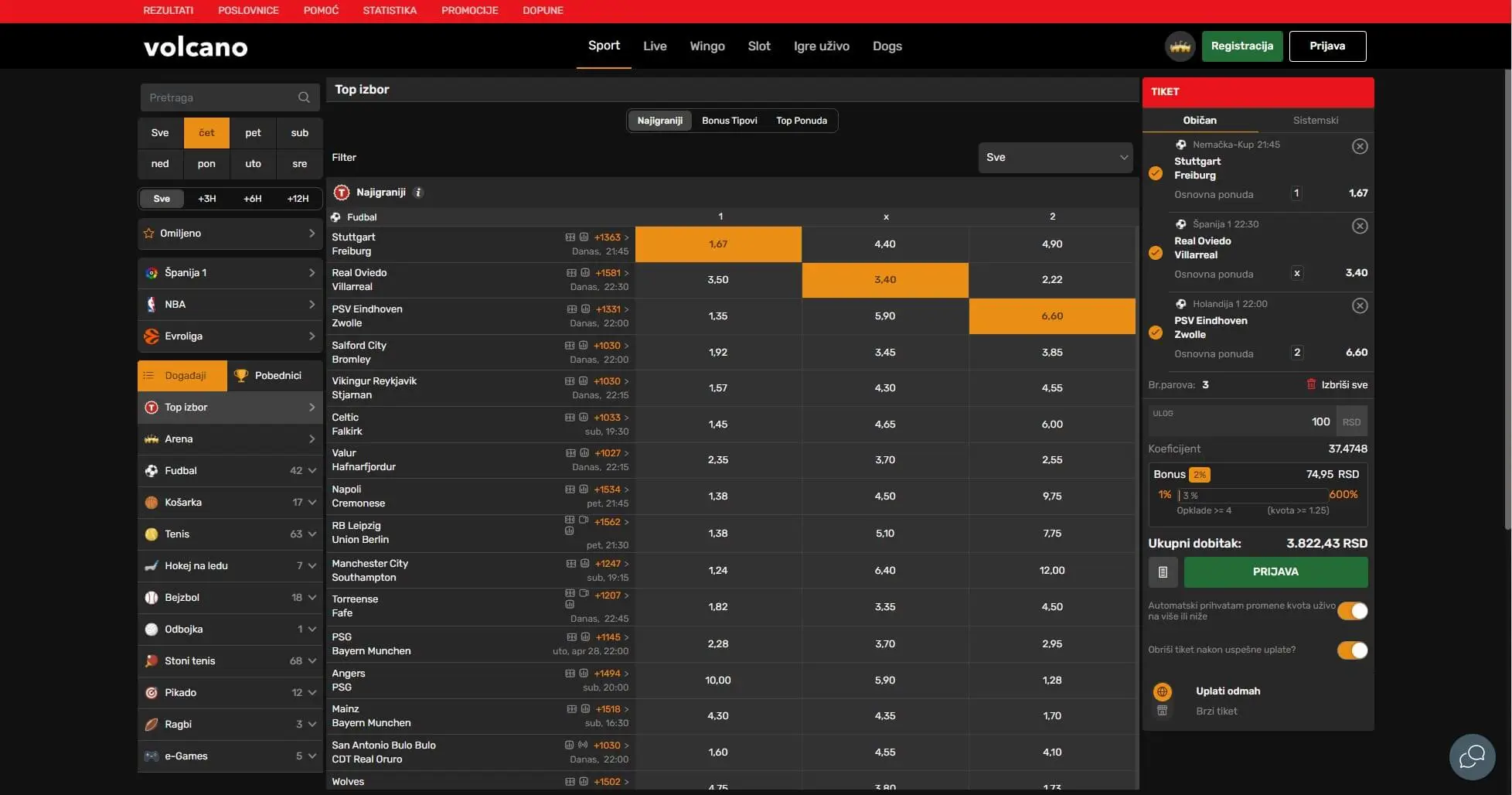Open the Slot section
Image resolution: width=1512 pixels, height=795 pixels.
pyautogui.click(x=759, y=46)
